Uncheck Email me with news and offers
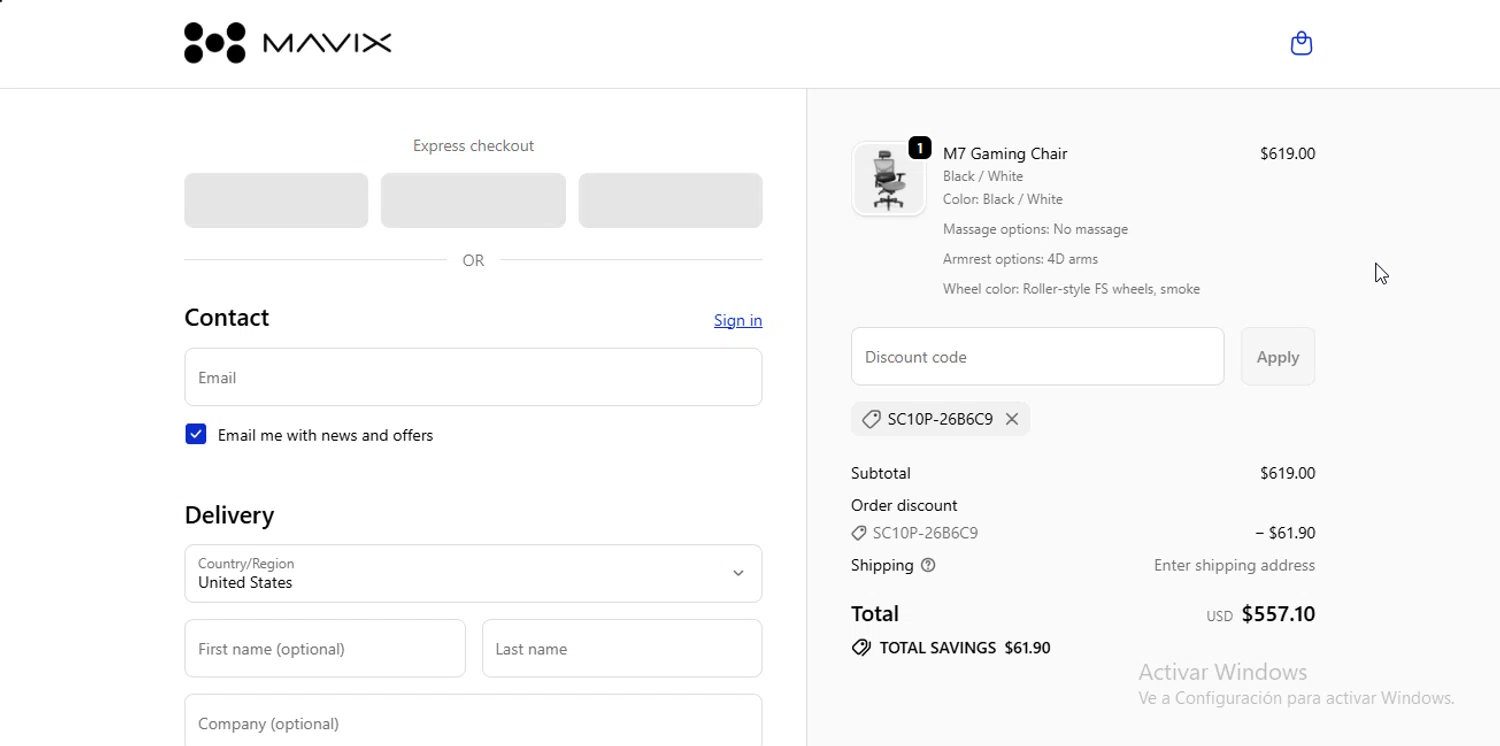This screenshot has height=746, width=1500. [196, 434]
